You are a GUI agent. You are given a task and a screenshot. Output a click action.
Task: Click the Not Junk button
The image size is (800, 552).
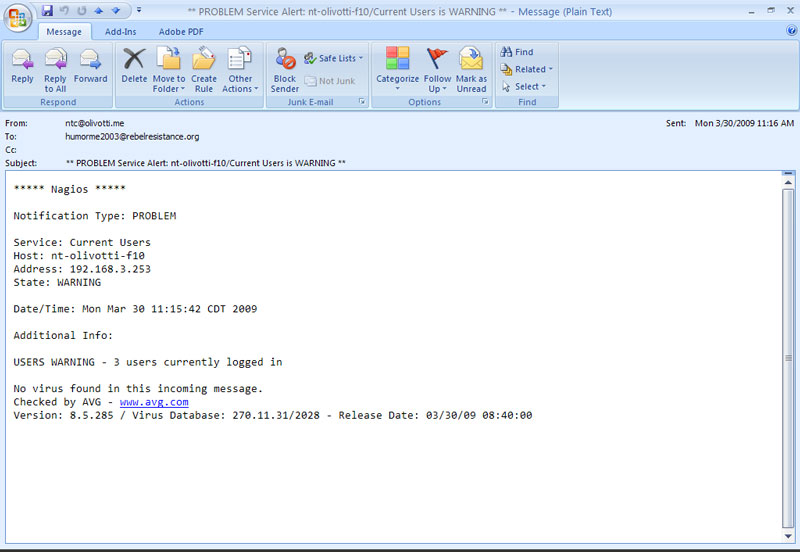pyautogui.click(x=330, y=81)
